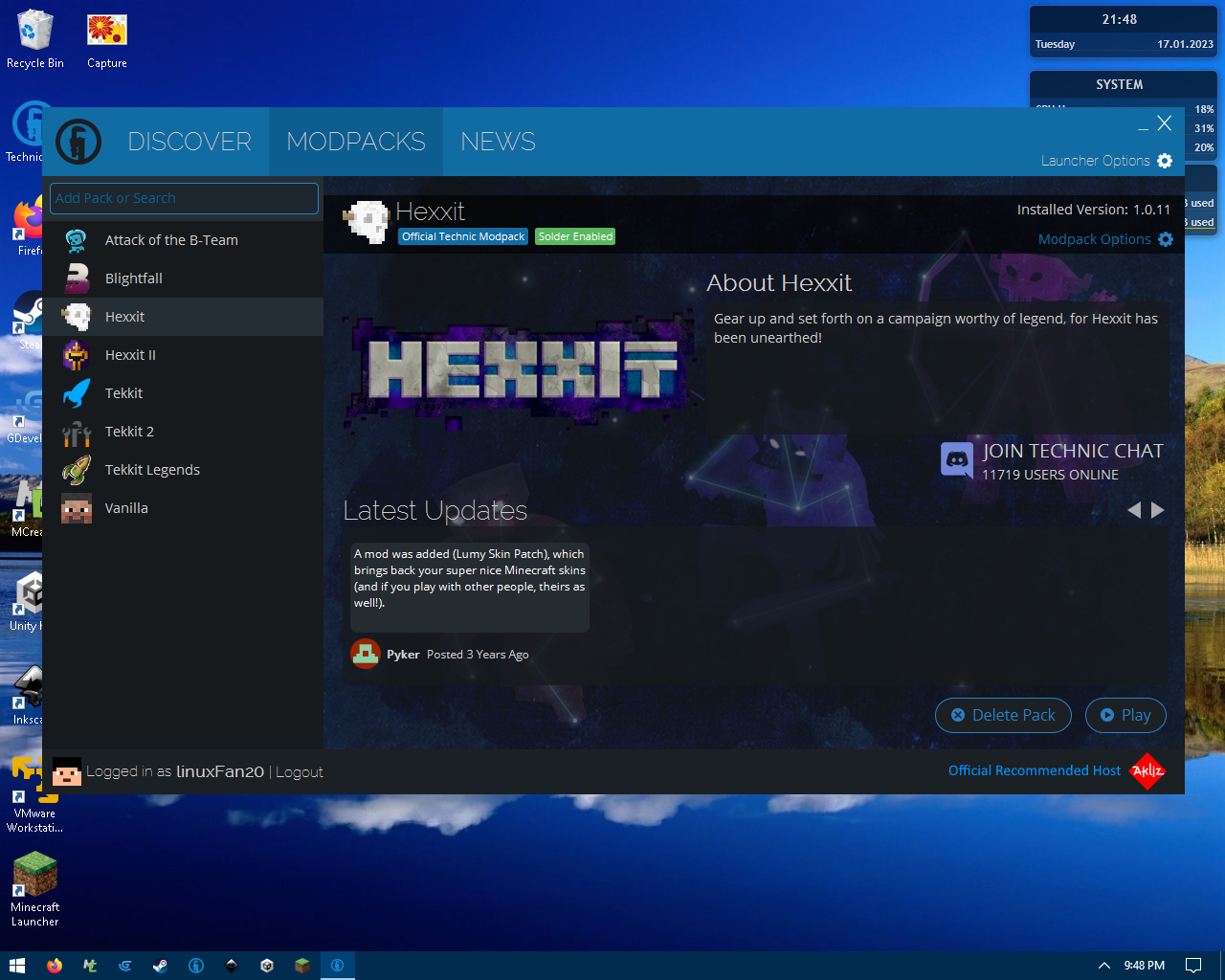Switch to the Discover tab

coord(189,142)
